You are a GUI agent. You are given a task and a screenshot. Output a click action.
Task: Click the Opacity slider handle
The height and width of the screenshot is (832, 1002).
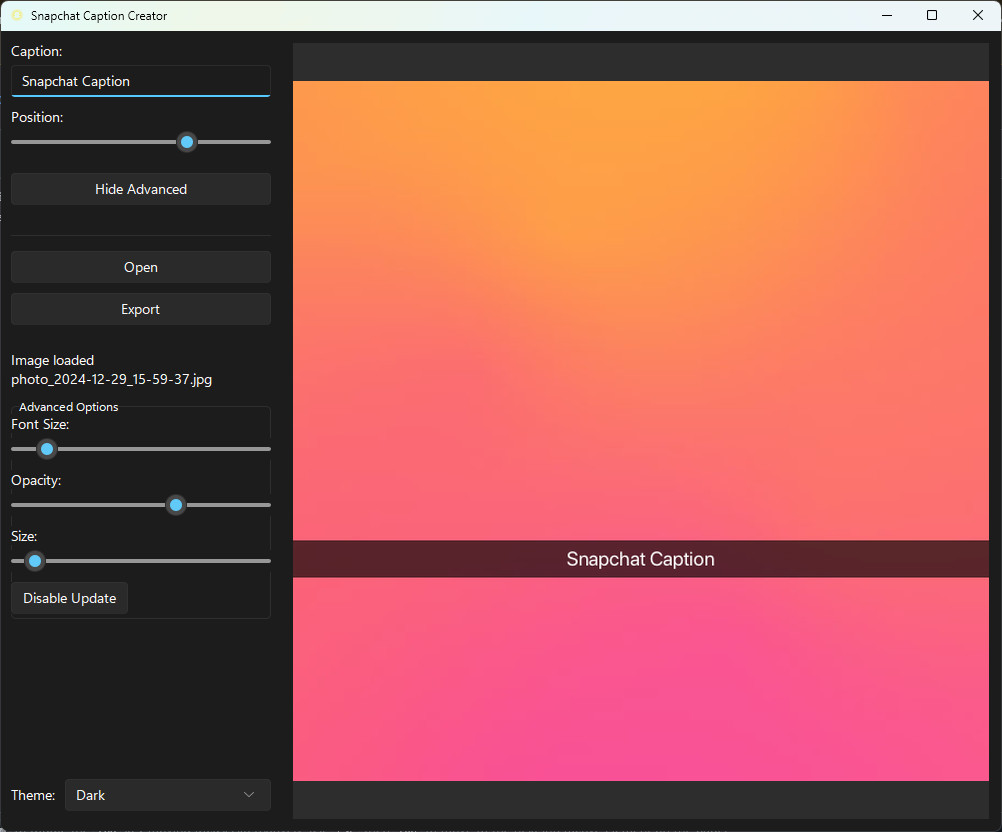pyautogui.click(x=176, y=505)
